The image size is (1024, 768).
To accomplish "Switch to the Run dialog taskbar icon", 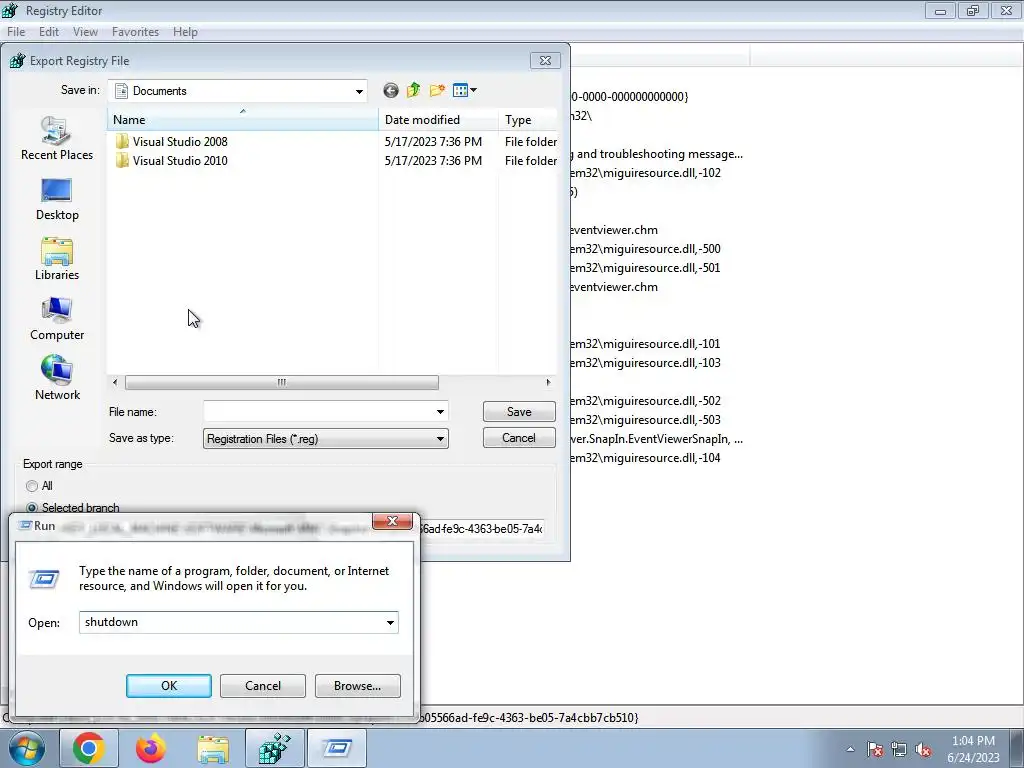I will click(337, 748).
